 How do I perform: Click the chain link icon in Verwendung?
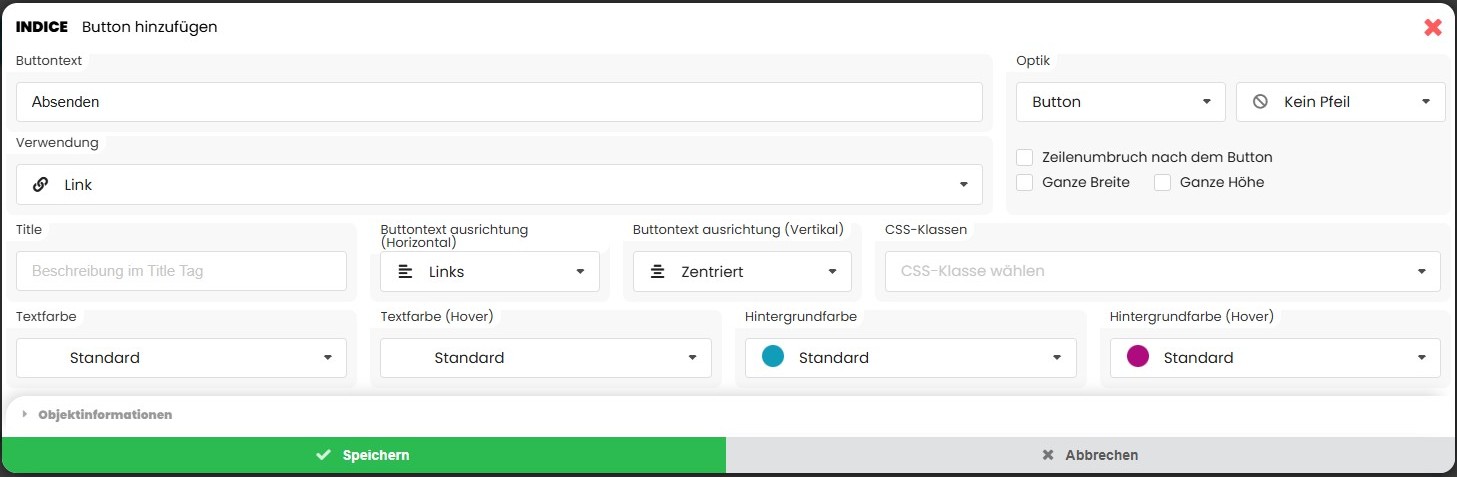[x=41, y=184]
